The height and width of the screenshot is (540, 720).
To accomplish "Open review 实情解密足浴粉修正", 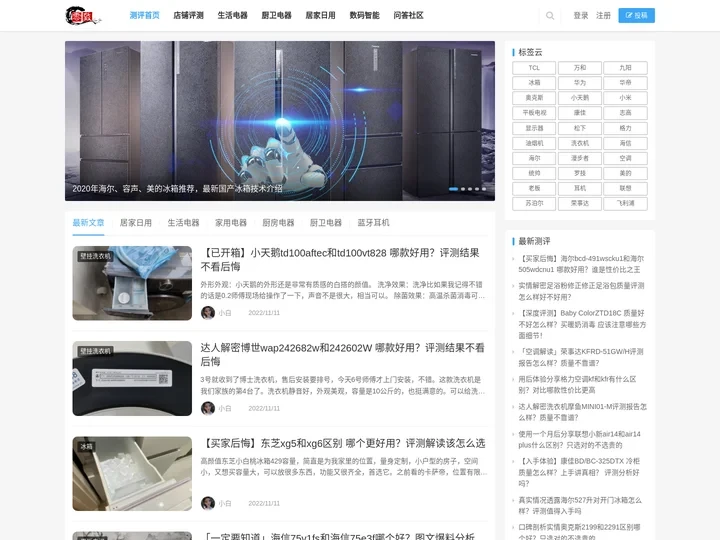I will tap(581, 292).
